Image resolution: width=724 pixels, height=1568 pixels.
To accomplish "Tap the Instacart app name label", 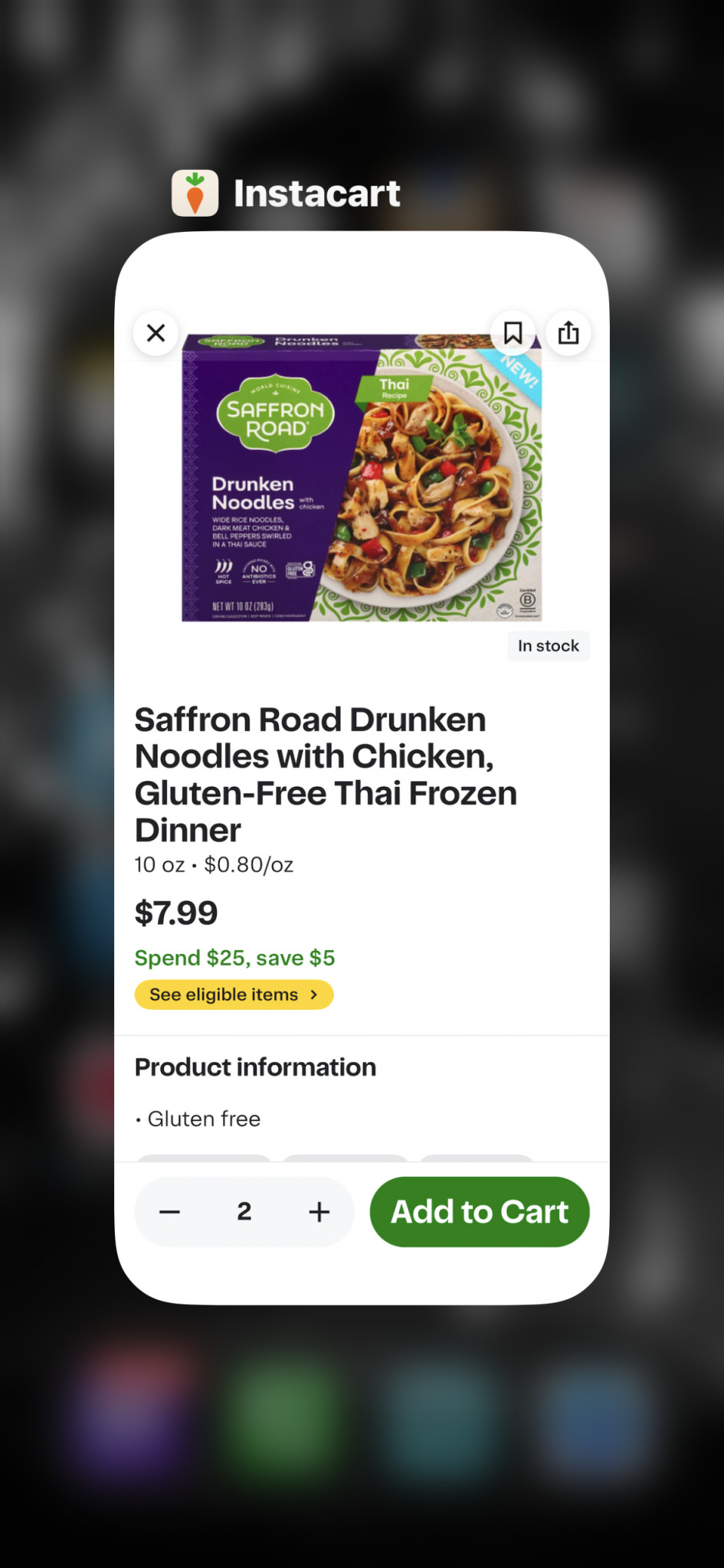I will coord(316,193).
